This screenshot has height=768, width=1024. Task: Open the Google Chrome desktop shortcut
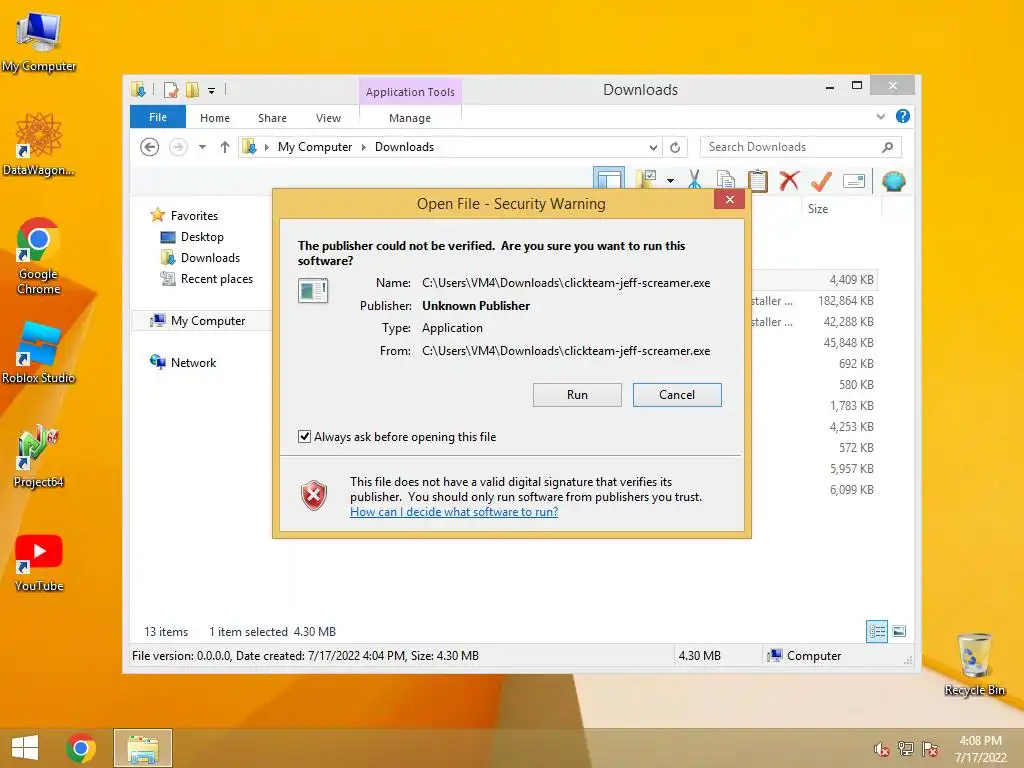(x=39, y=255)
